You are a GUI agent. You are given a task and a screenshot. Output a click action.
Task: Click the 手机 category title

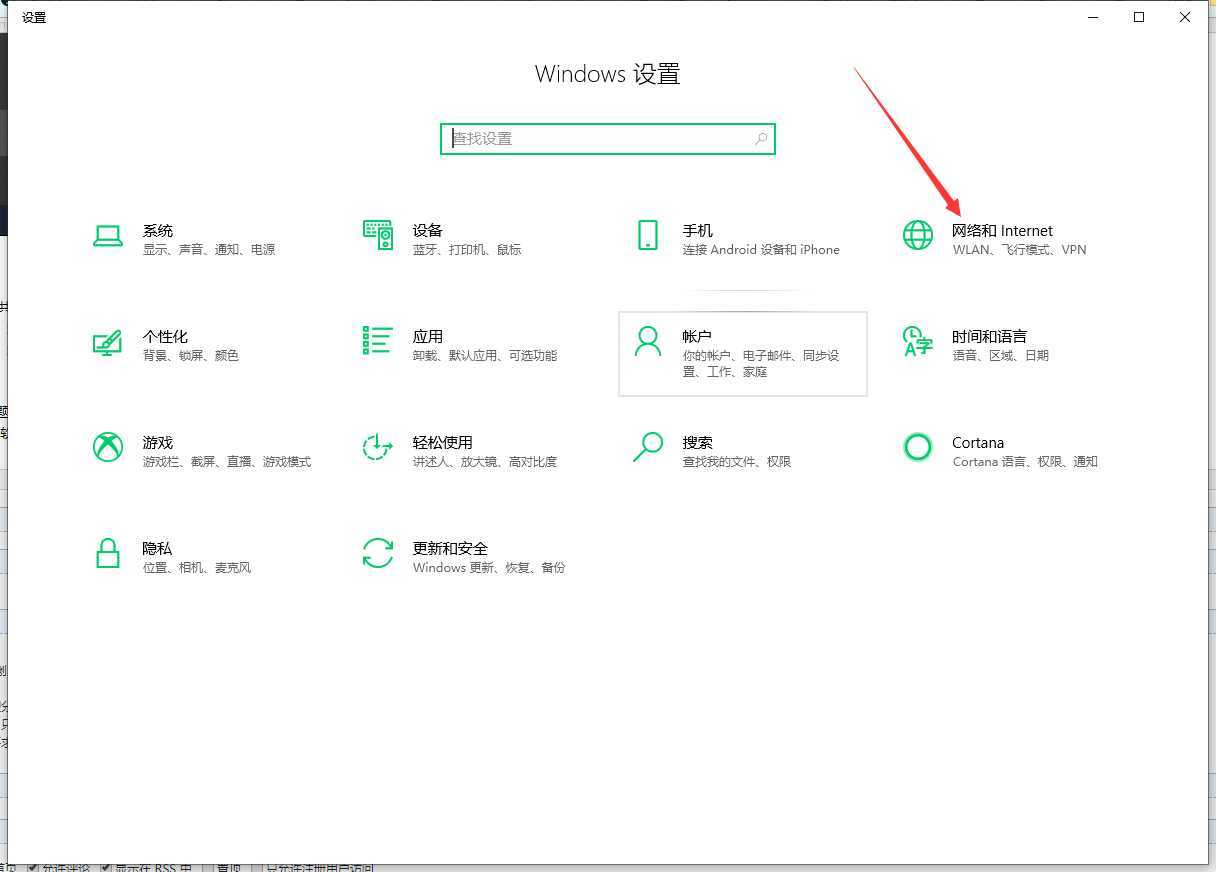click(x=698, y=231)
